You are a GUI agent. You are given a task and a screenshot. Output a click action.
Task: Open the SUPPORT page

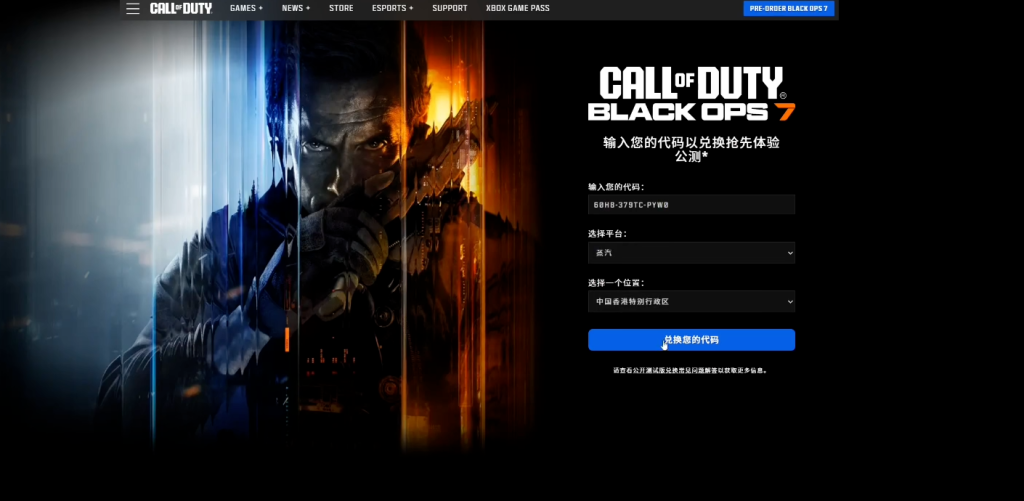click(449, 9)
